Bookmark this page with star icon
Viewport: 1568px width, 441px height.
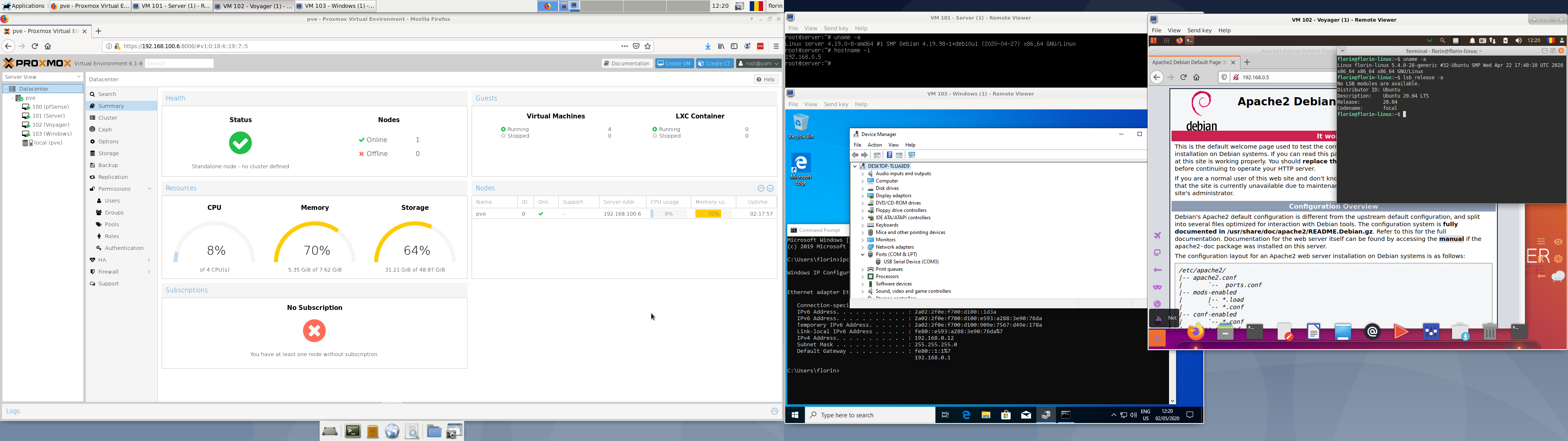648,46
